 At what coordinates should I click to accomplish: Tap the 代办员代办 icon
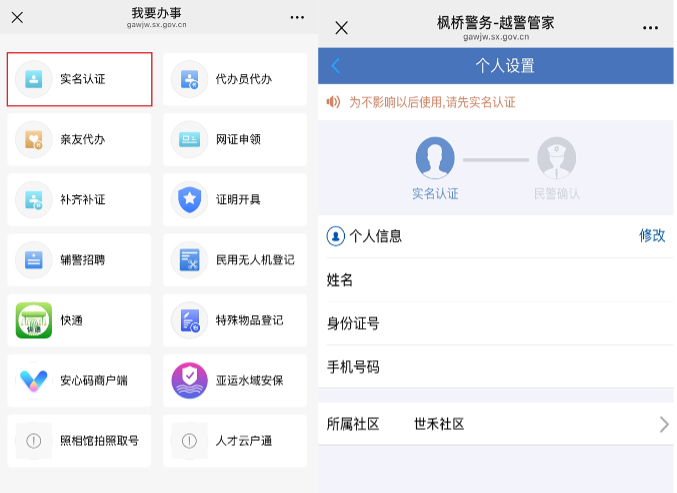coord(189,80)
